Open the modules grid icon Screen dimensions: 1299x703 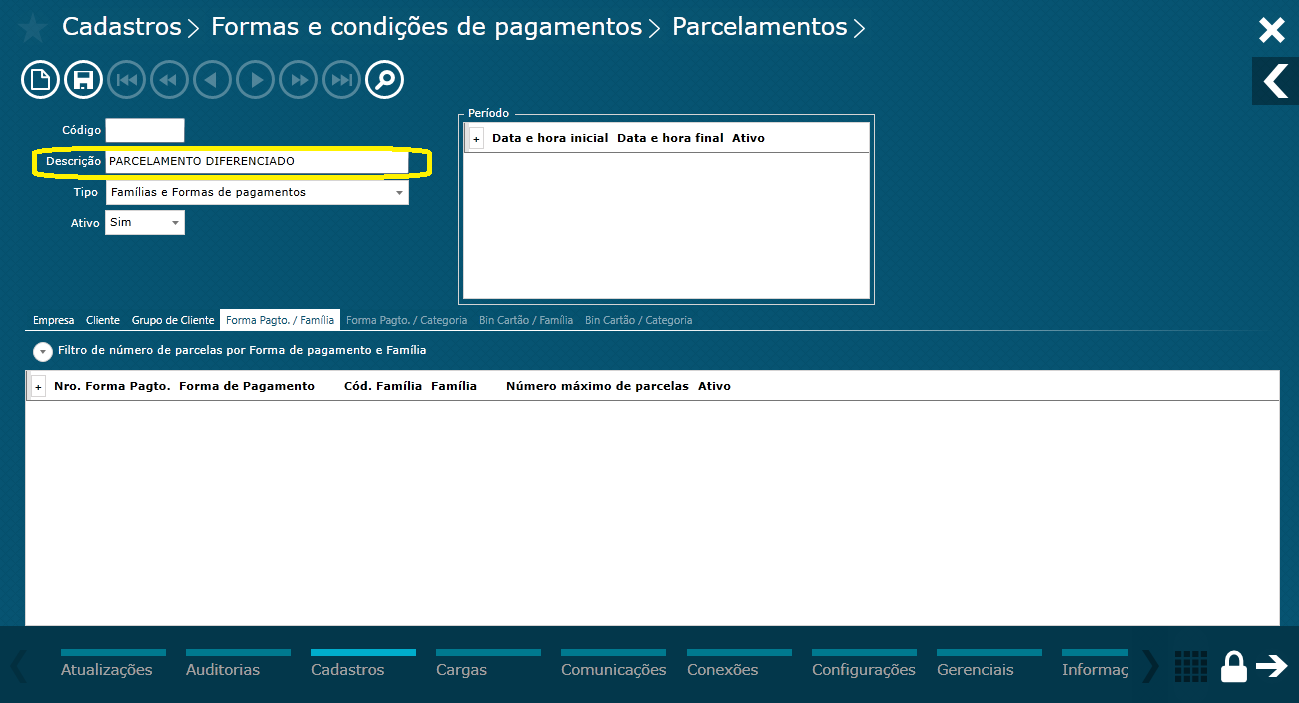[x=1190, y=666]
